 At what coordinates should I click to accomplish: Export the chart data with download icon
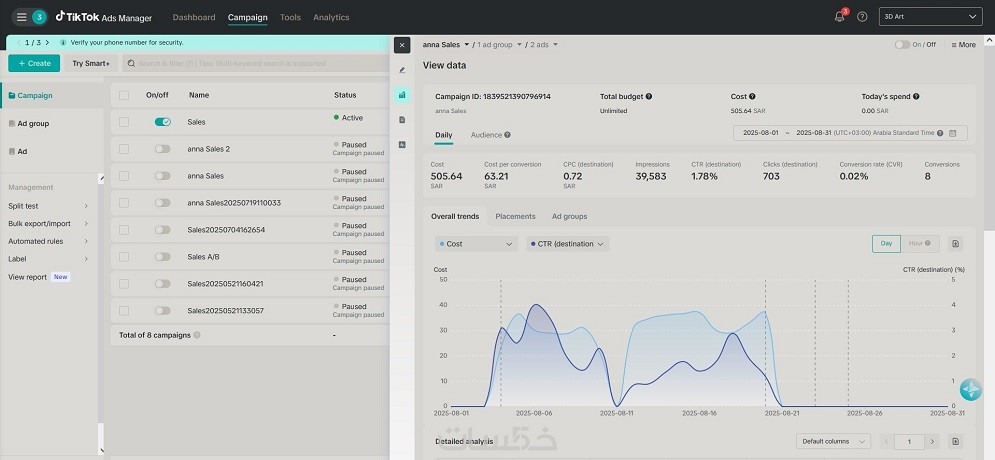tap(956, 244)
